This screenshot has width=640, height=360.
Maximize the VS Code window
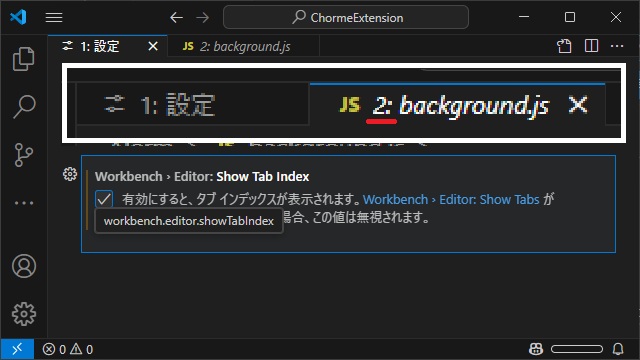pos(570,17)
